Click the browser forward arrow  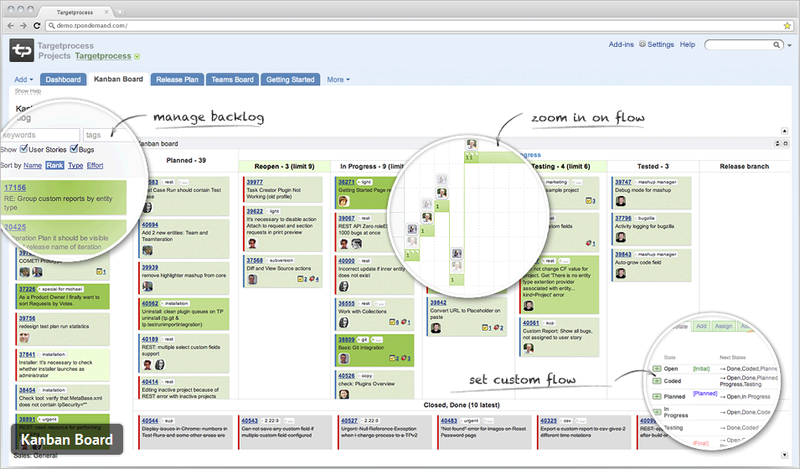click(x=23, y=26)
